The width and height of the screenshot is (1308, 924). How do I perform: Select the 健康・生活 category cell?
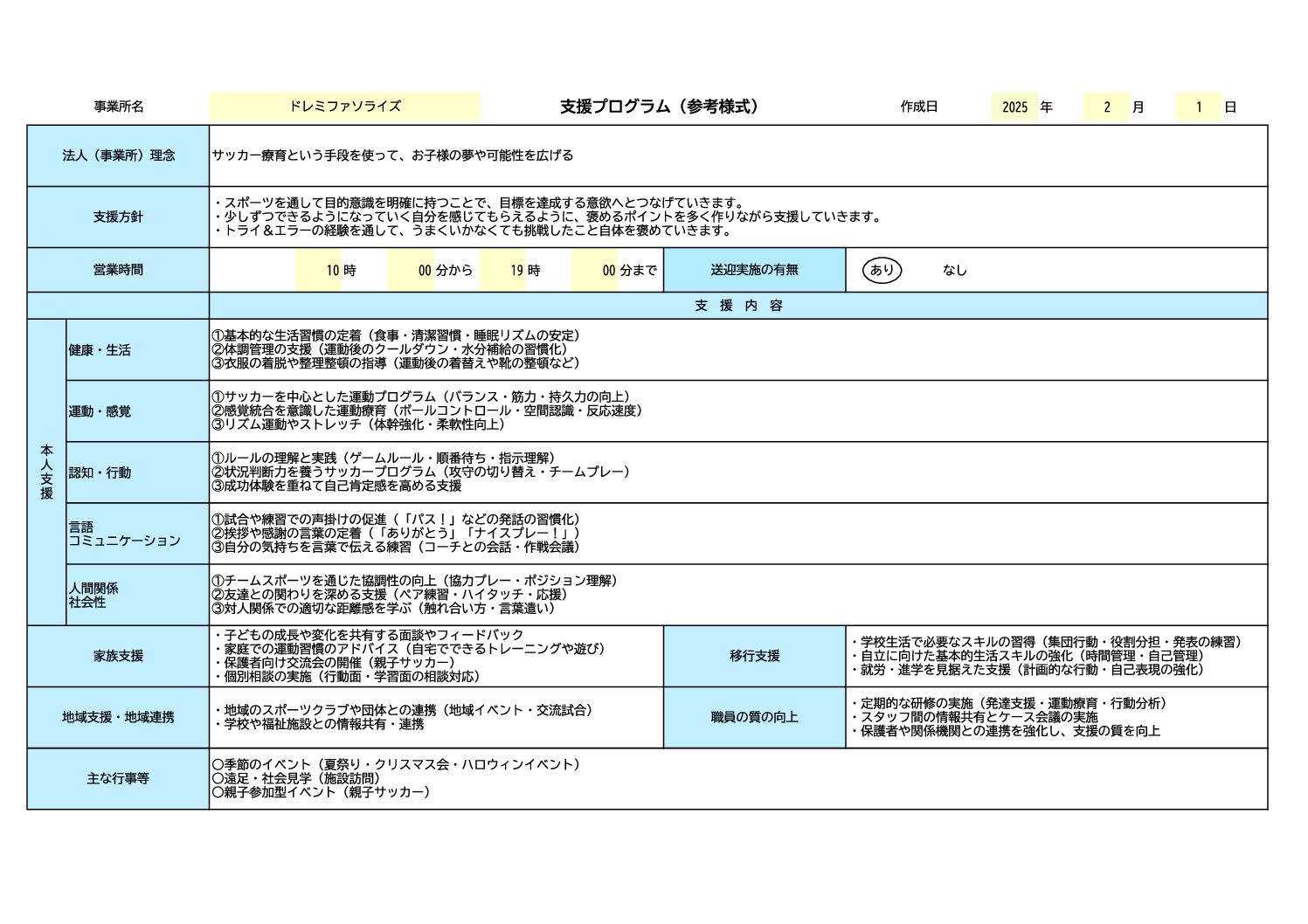[137, 350]
